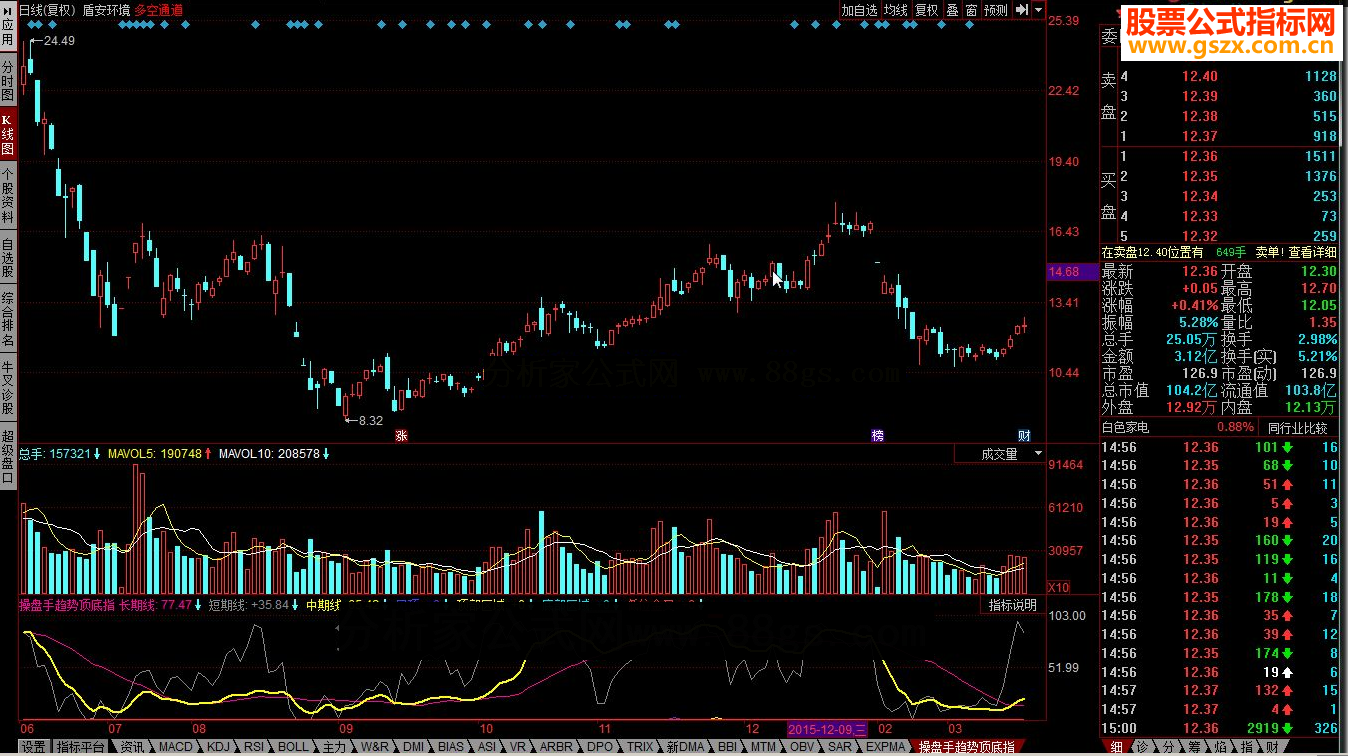Select DPO indicator tab

(600, 747)
